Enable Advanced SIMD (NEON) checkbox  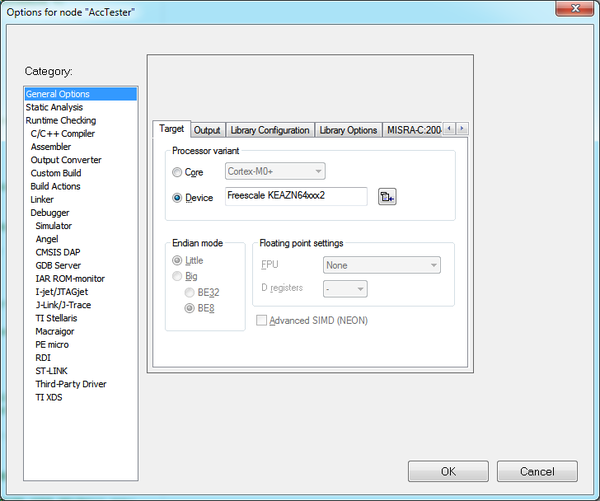[x=263, y=320]
